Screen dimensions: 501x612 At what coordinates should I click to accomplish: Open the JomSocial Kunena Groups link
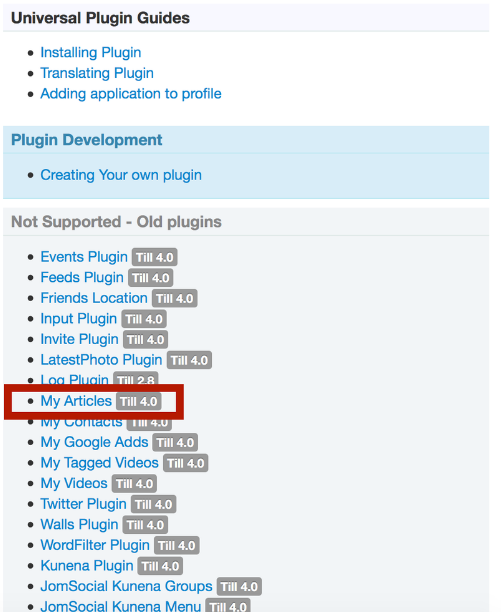[x=126, y=586]
